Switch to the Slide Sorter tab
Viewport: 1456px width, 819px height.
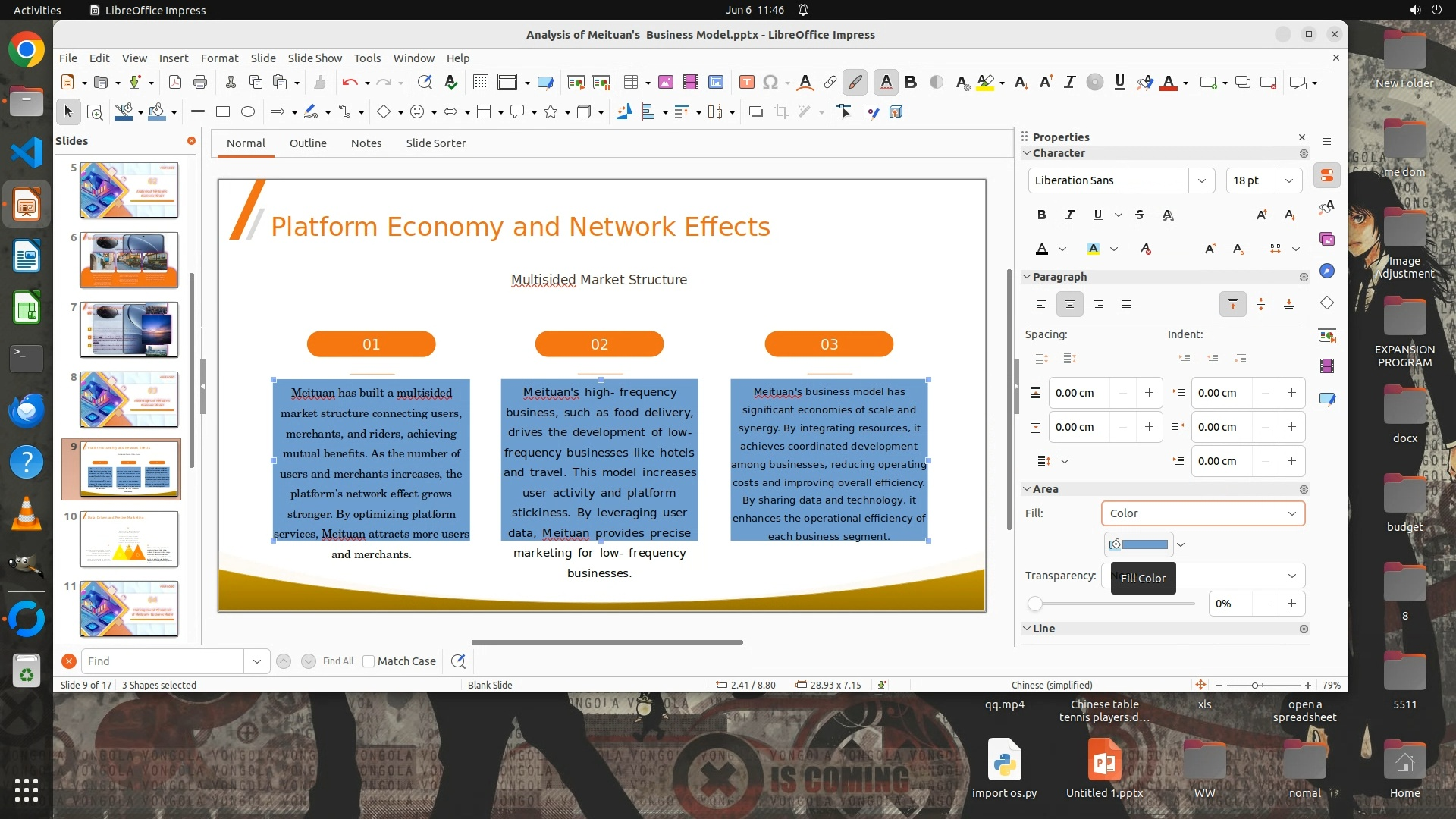click(x=435, y=143)
